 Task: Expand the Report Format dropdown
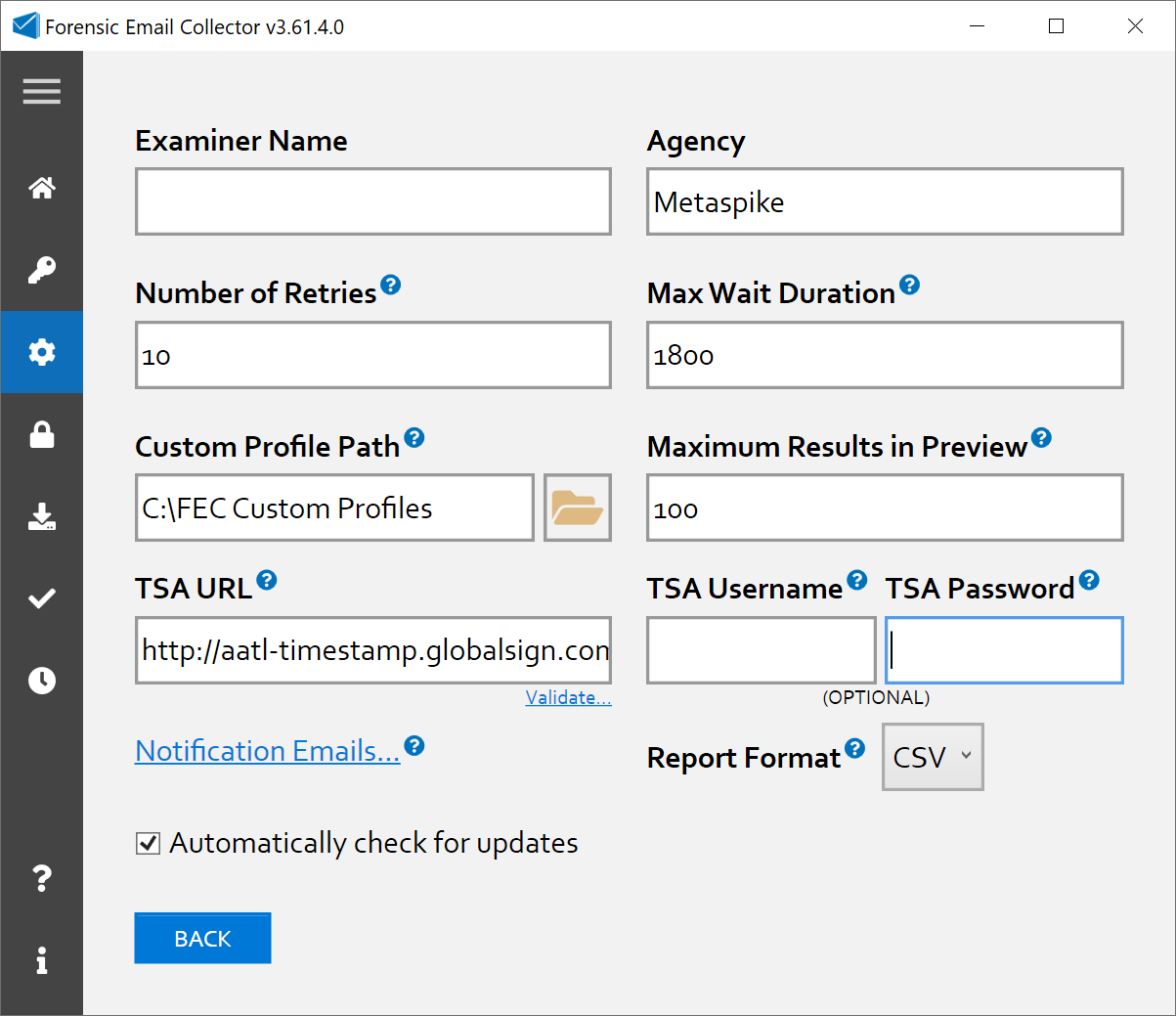pos(933,757)
